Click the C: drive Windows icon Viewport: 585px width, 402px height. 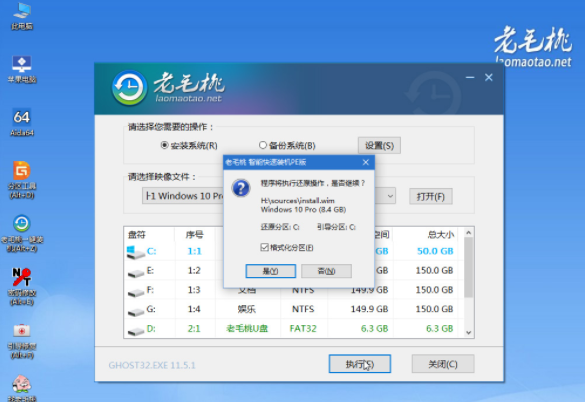pos(135,252)
